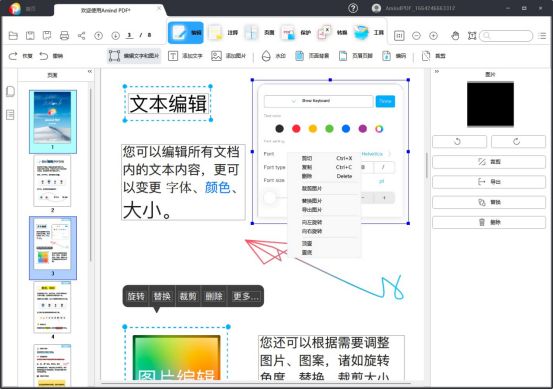553x390 pixels.
Task: Go to the 首页 home tab
Action: pos(30,9)
